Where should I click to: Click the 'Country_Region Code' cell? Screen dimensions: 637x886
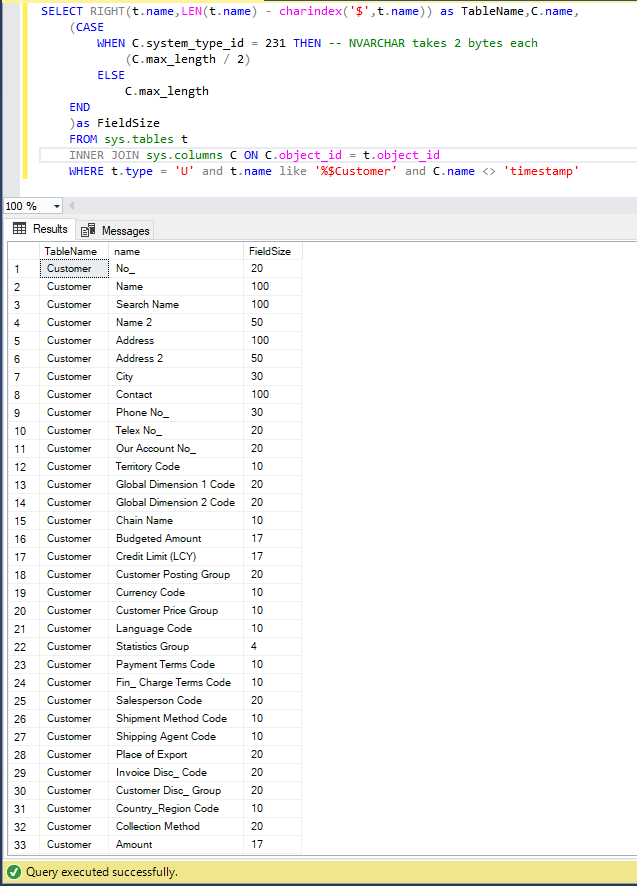(176, 809)
